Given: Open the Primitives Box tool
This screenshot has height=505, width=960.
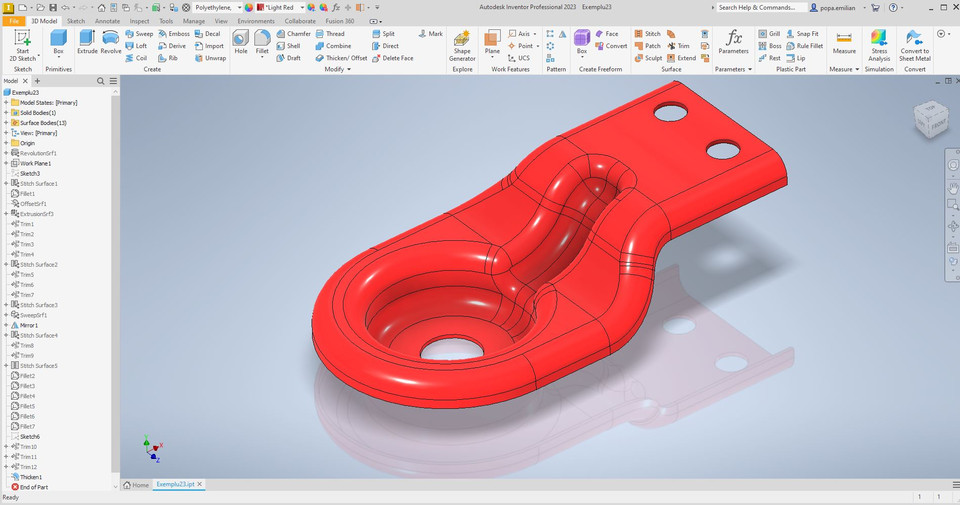Looking at the screenshot, I should click(58, 42).
